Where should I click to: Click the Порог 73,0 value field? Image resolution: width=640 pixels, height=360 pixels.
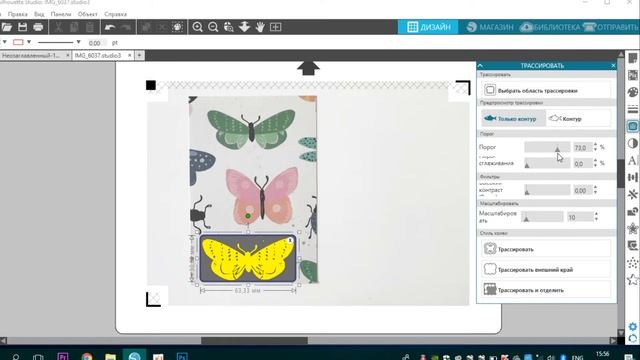tap(582, 147)
